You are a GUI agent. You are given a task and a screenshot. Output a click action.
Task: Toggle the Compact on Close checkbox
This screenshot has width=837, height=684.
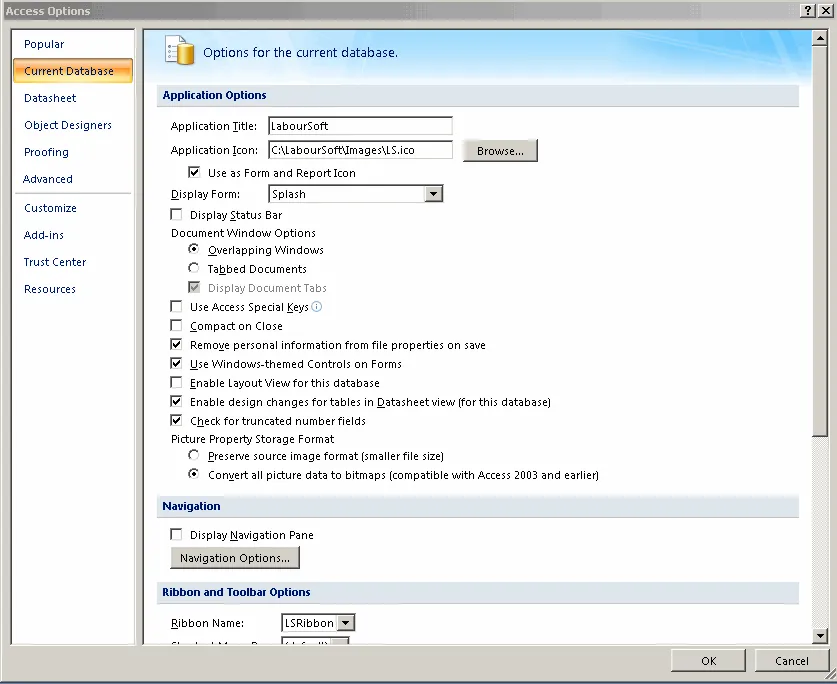pos(177,325)
